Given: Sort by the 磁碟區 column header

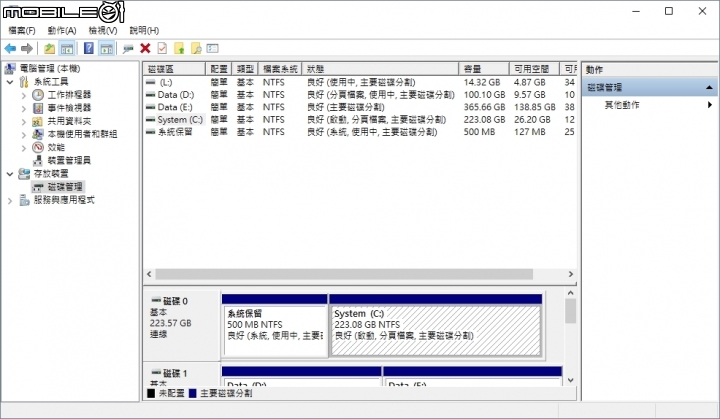Looking at the screenshot, I should tap(174, 69).
